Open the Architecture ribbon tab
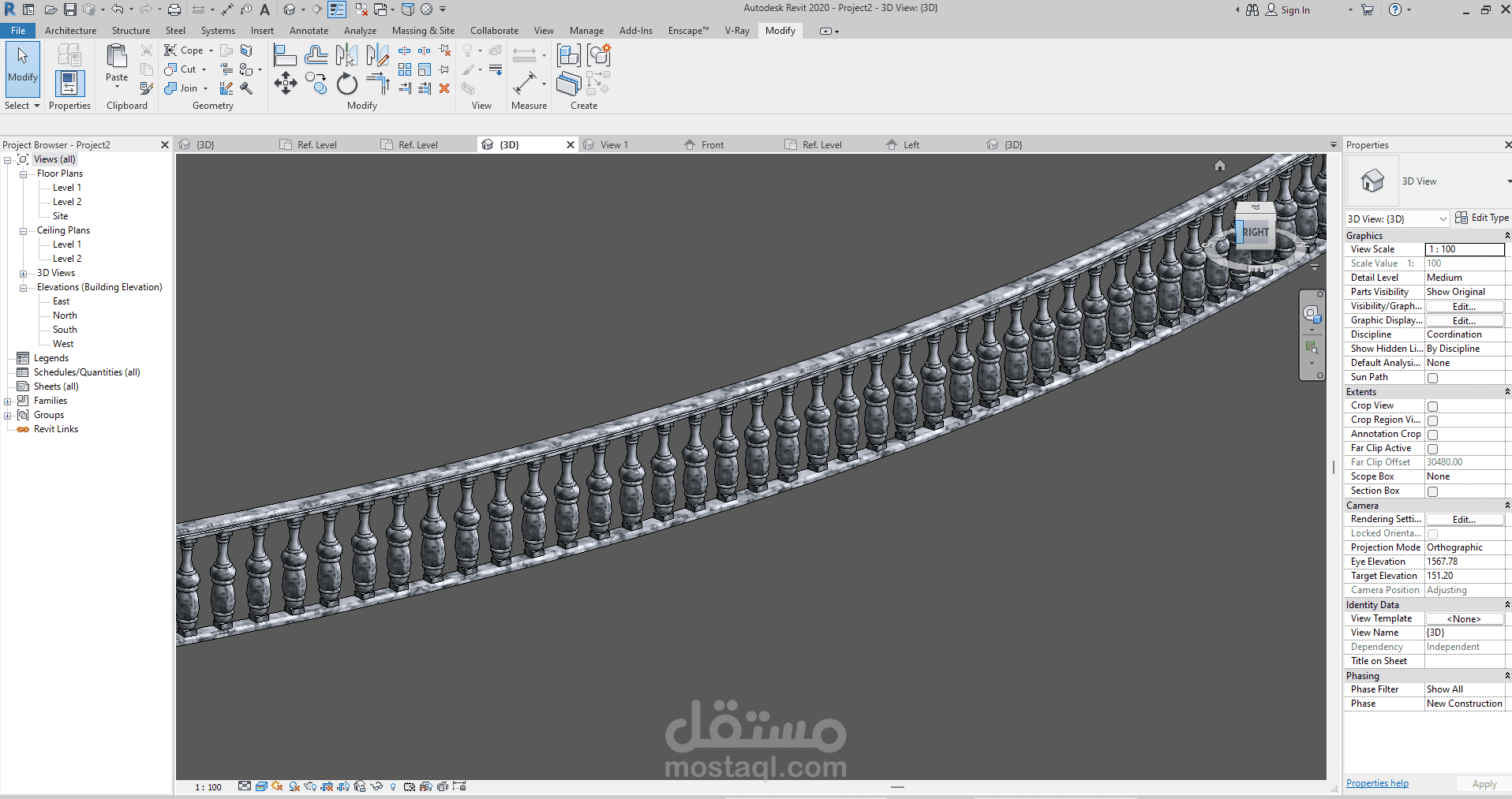 point(70,31)
